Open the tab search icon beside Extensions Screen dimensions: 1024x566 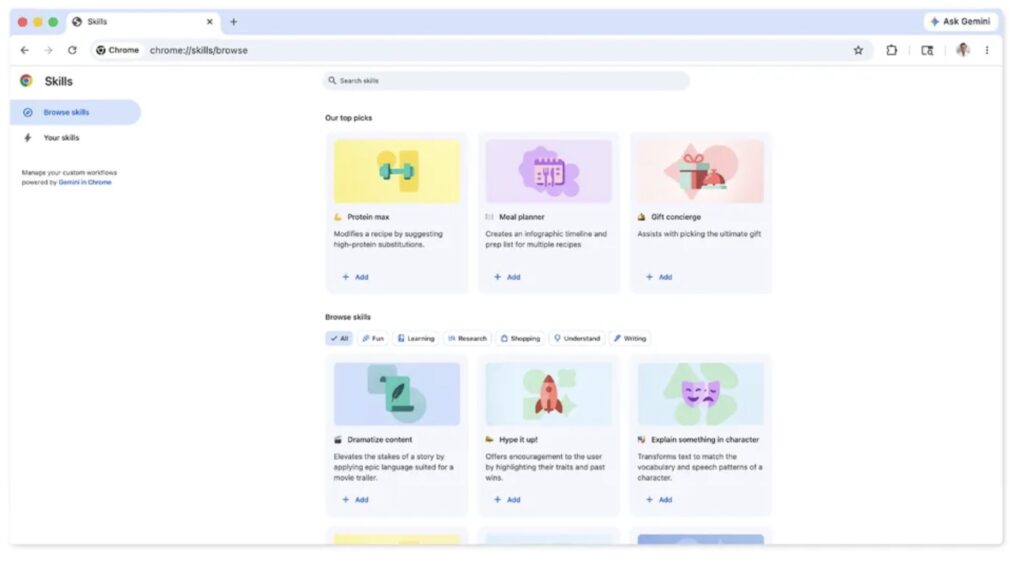tap(927, 50)
